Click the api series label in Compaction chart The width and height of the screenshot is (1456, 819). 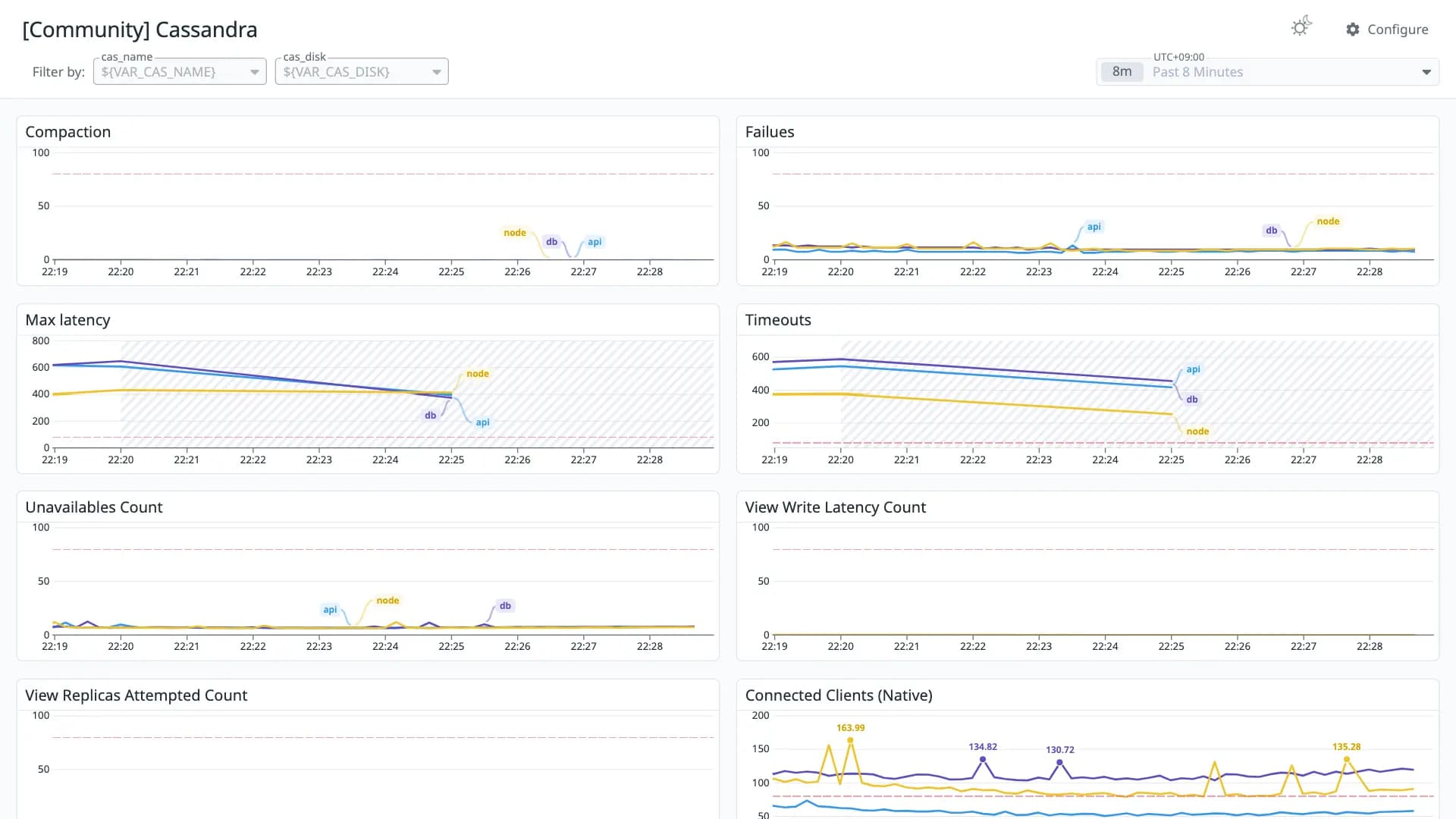coord(595,242)
